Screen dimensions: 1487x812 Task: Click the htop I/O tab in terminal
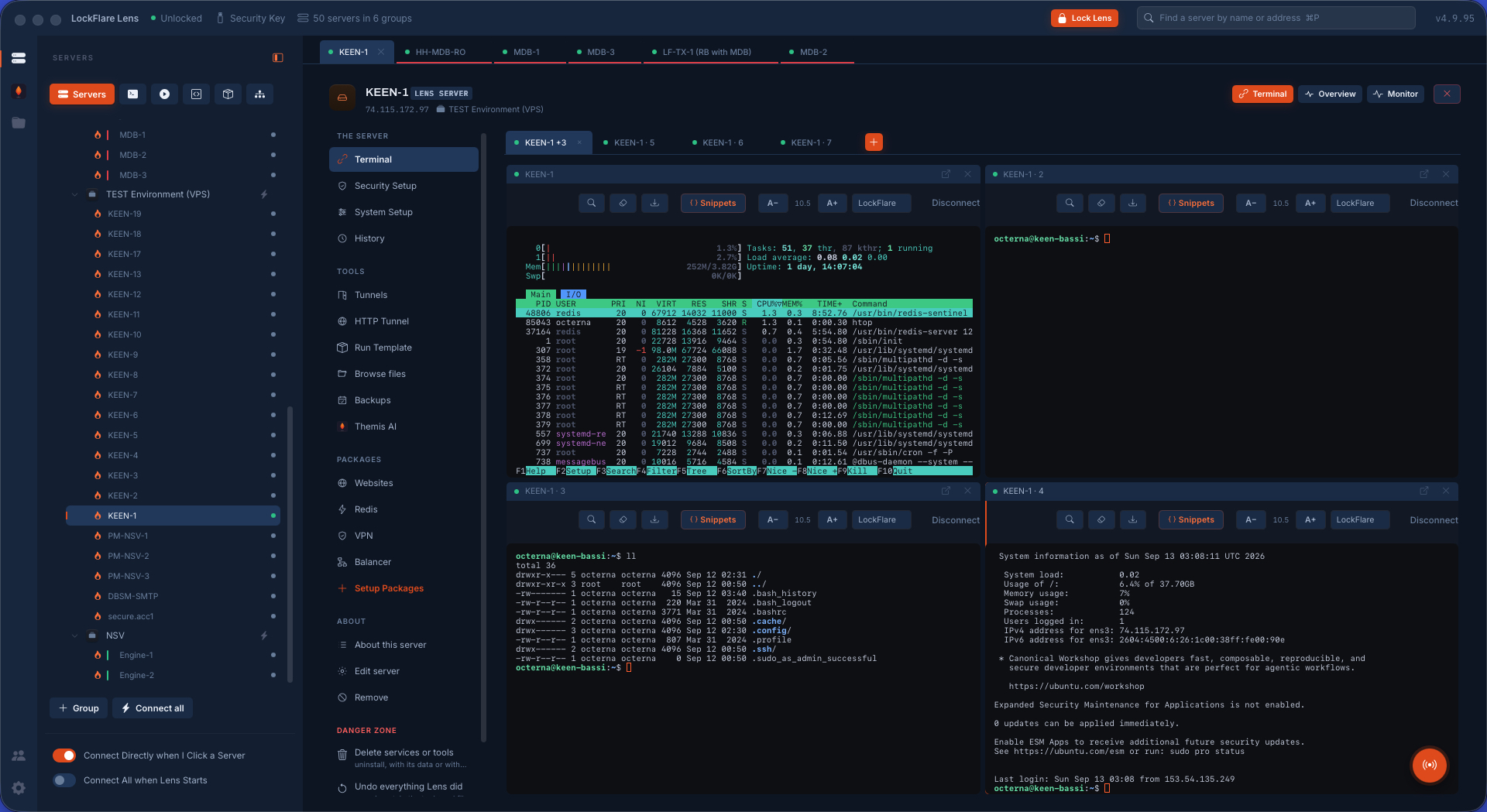pos(574,294)
